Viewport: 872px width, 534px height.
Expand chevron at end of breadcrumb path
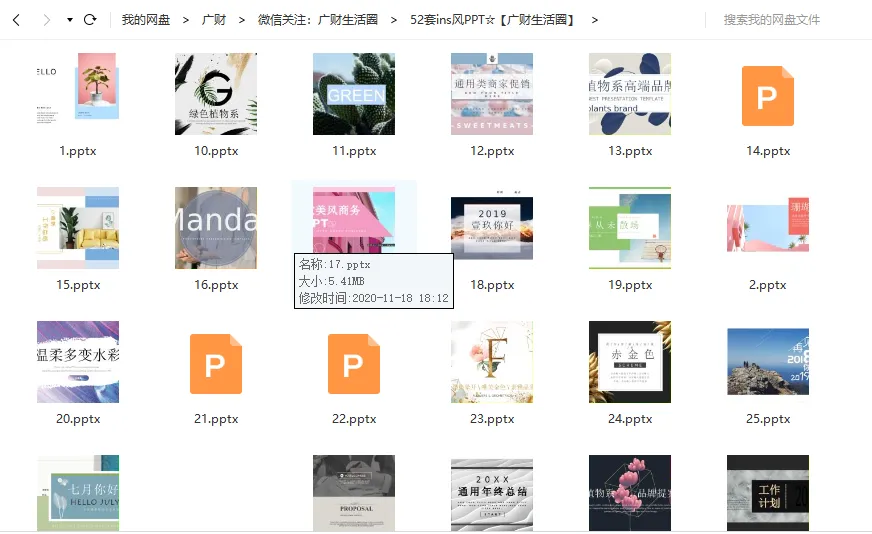[594, 20]
